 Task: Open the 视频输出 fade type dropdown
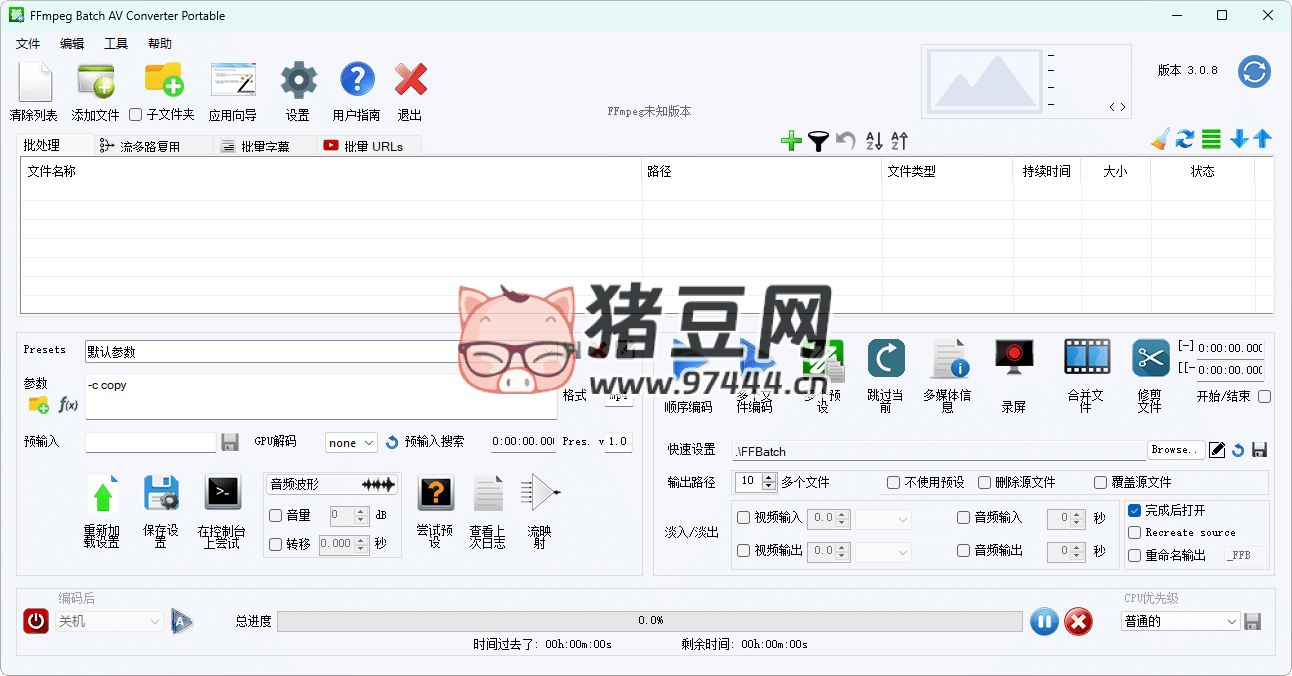[x=884, y=551]
